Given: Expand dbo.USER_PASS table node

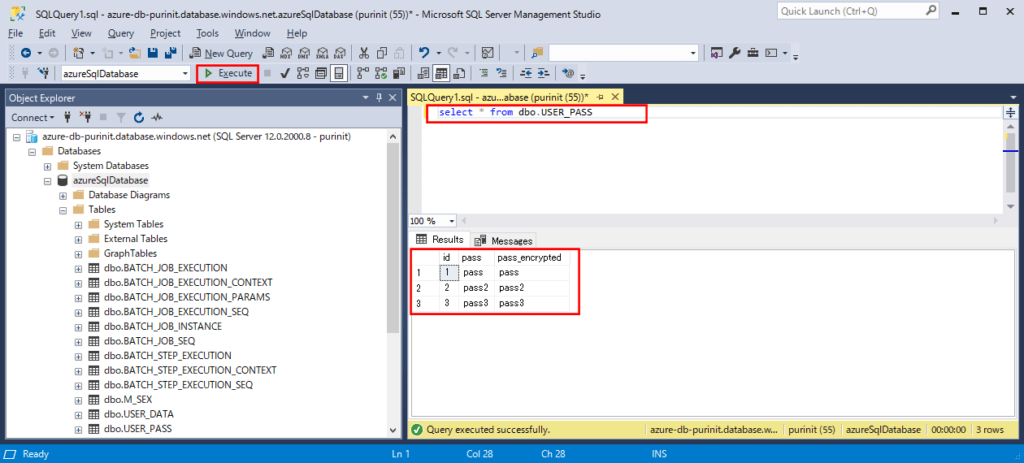Looking at the screenshot, I should coord(78,430).
